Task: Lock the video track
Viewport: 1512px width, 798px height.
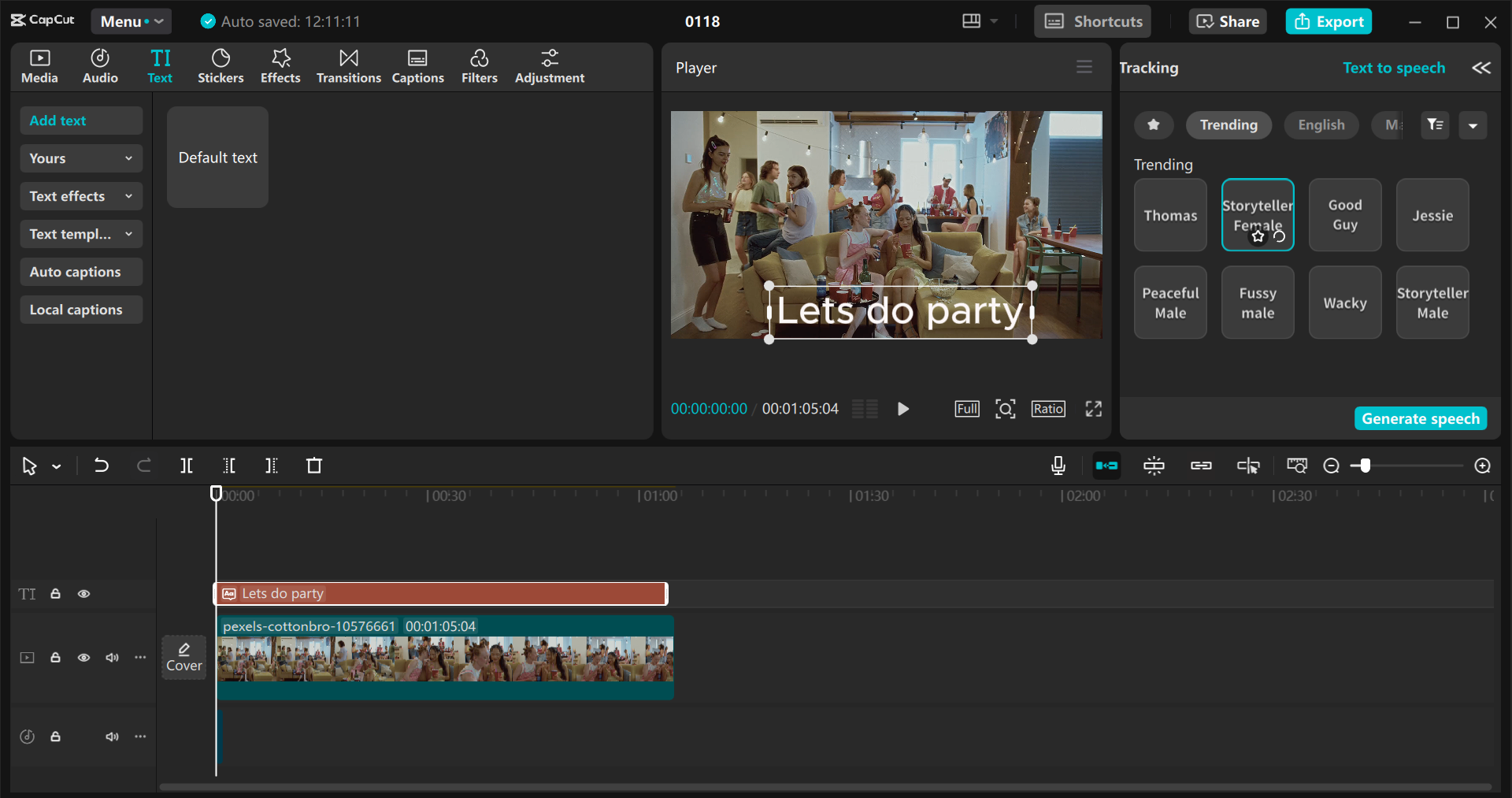Action: pos(55,658)
